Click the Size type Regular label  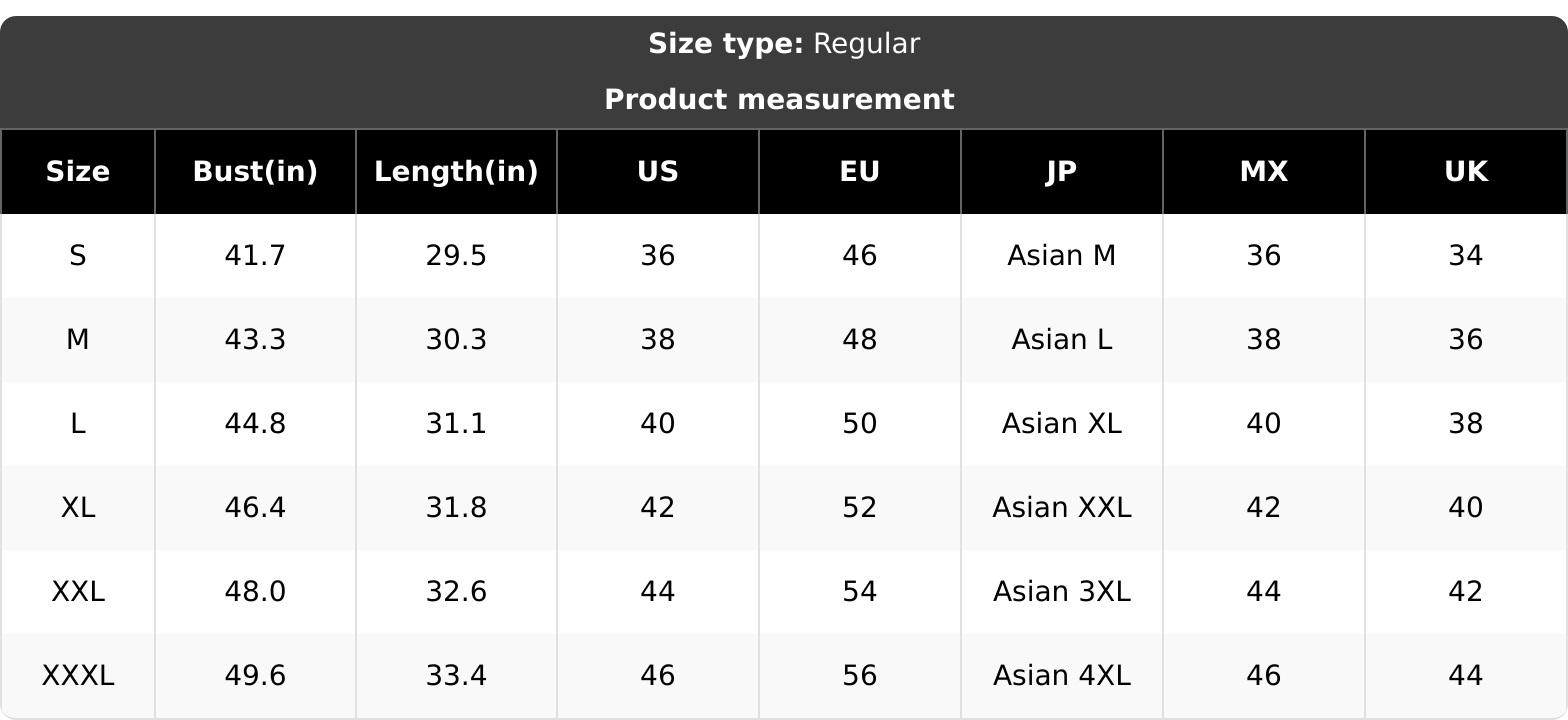click(x=784, y=44)
